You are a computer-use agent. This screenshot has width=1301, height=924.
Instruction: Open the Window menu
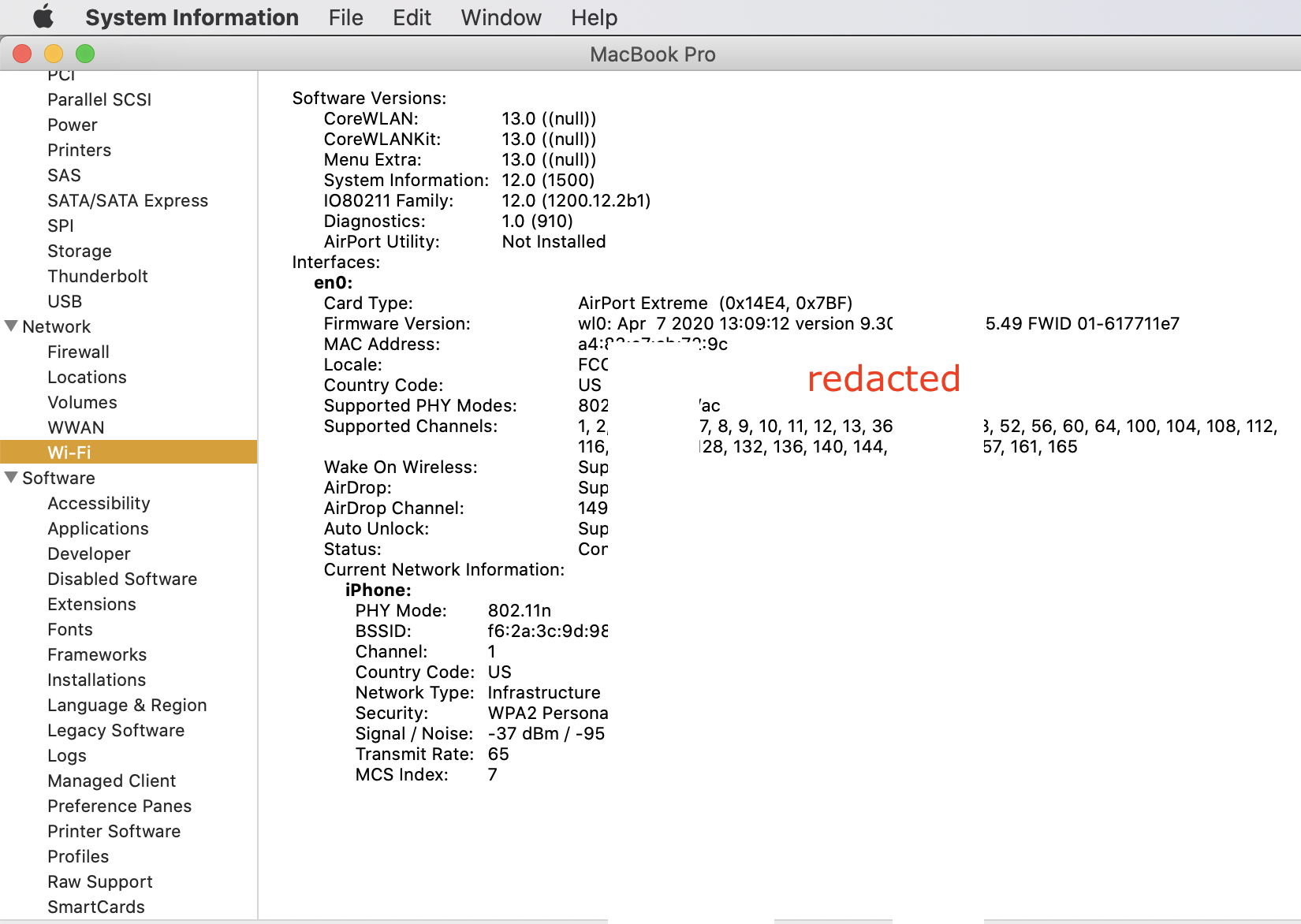[x=501, y=17]
